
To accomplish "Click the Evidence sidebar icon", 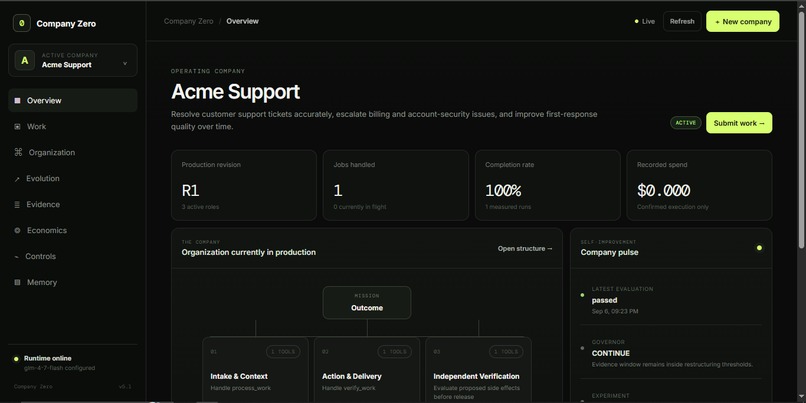I will [17, 205].
